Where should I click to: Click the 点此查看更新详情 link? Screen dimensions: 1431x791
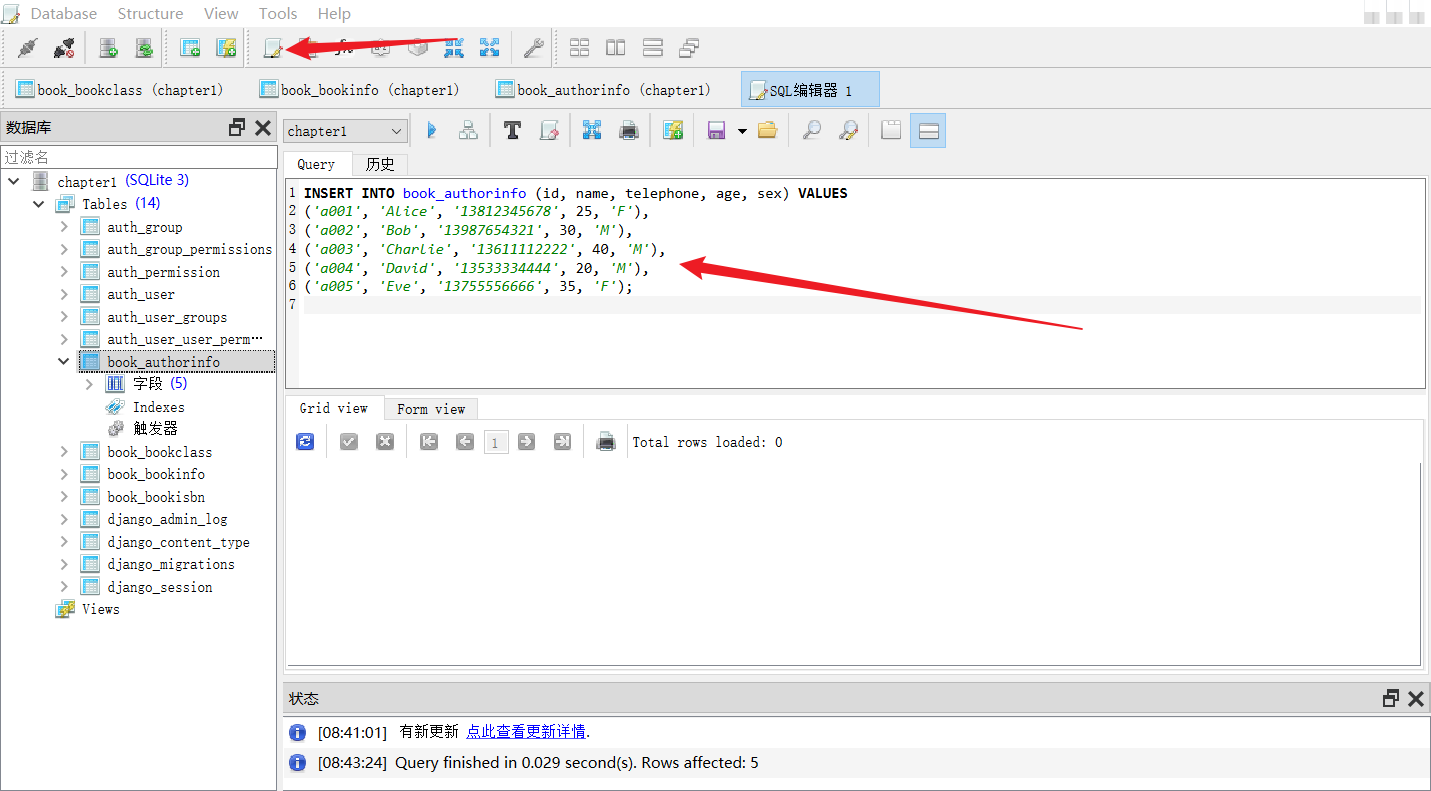(525, 731)
